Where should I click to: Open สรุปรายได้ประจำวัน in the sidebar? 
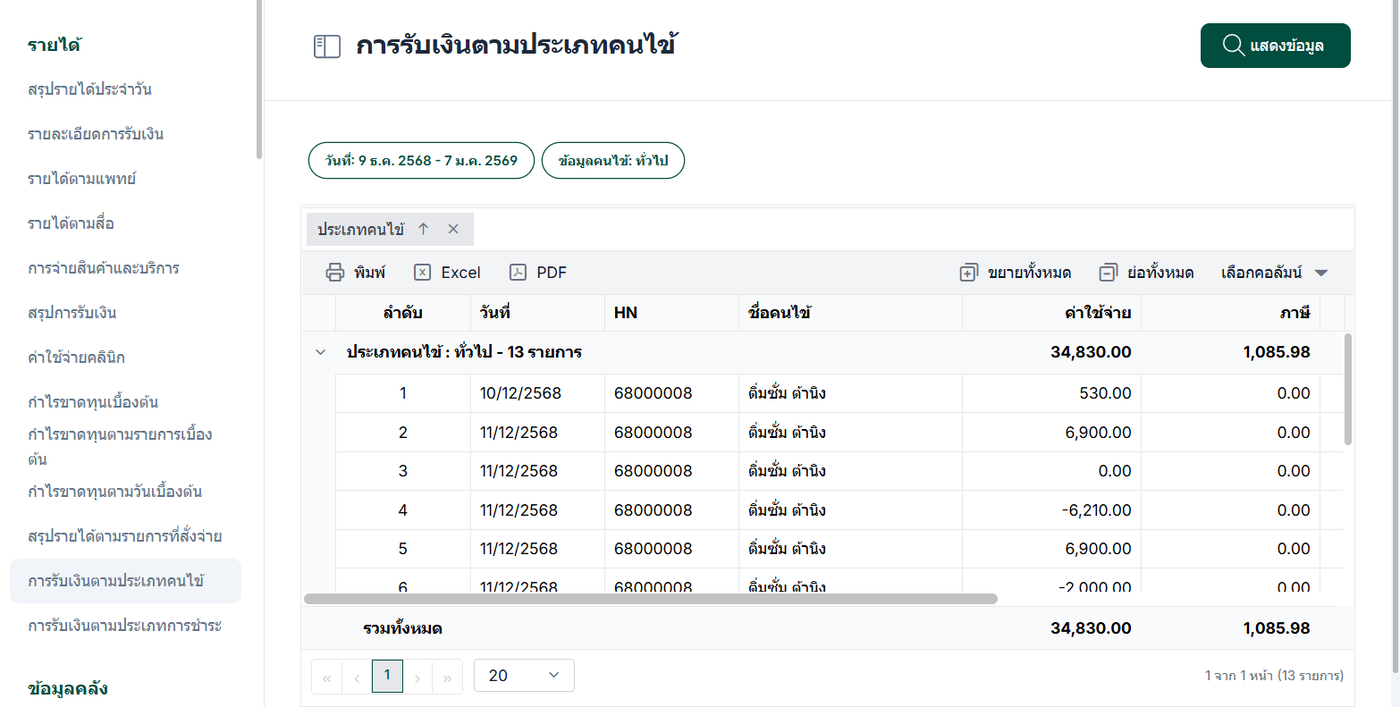pos(90,89)
